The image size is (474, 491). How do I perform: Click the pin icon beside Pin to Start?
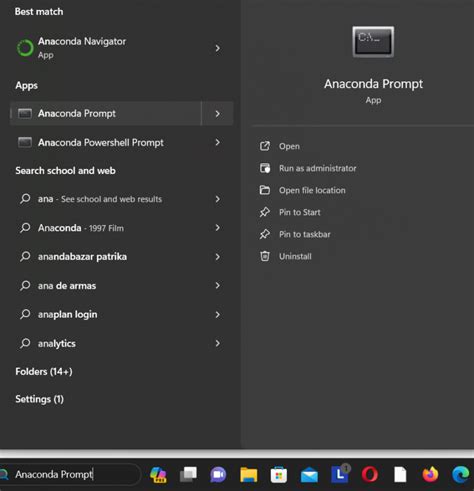click(x=265, y=212)
